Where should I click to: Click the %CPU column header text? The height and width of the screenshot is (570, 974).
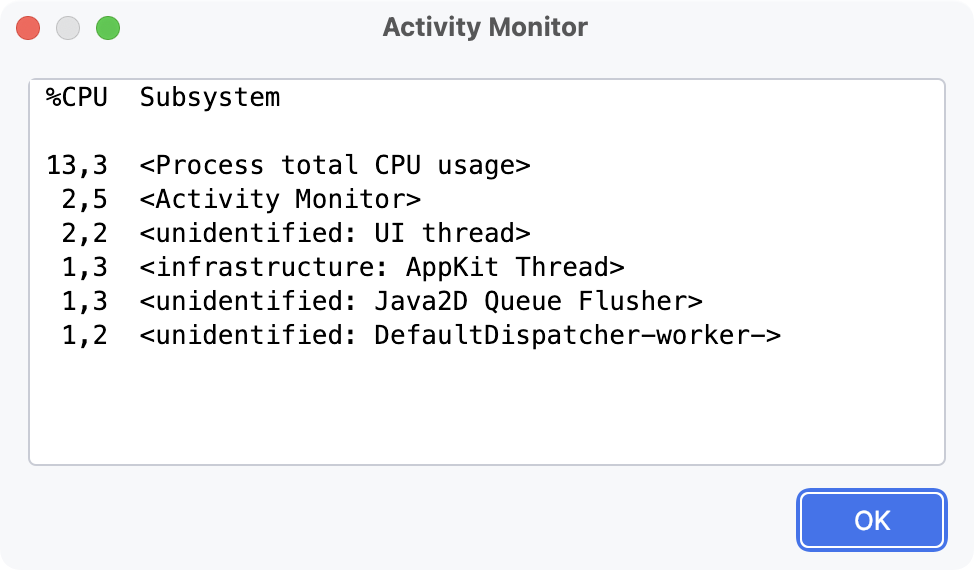pyautogui.click(x=77, y=98)
